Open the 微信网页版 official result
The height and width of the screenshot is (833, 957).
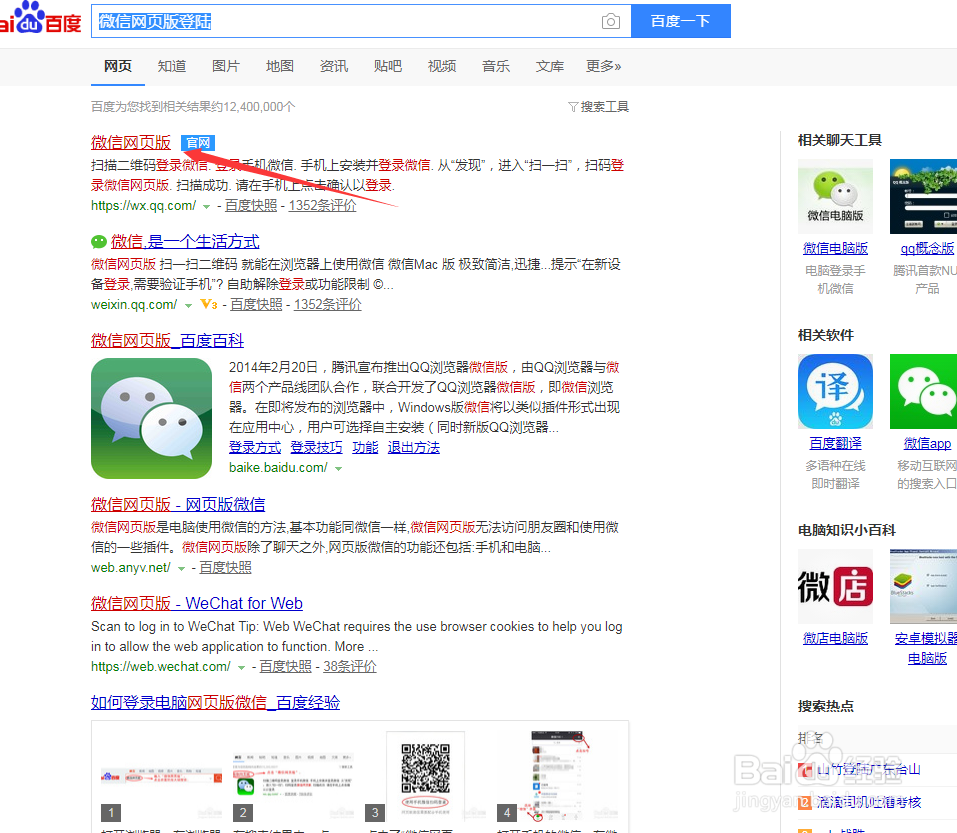point(131,142)
